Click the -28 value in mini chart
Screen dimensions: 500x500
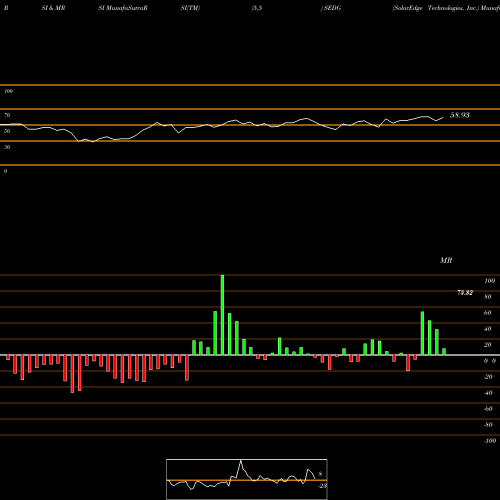pyautogui.click(x=322, y=486)
